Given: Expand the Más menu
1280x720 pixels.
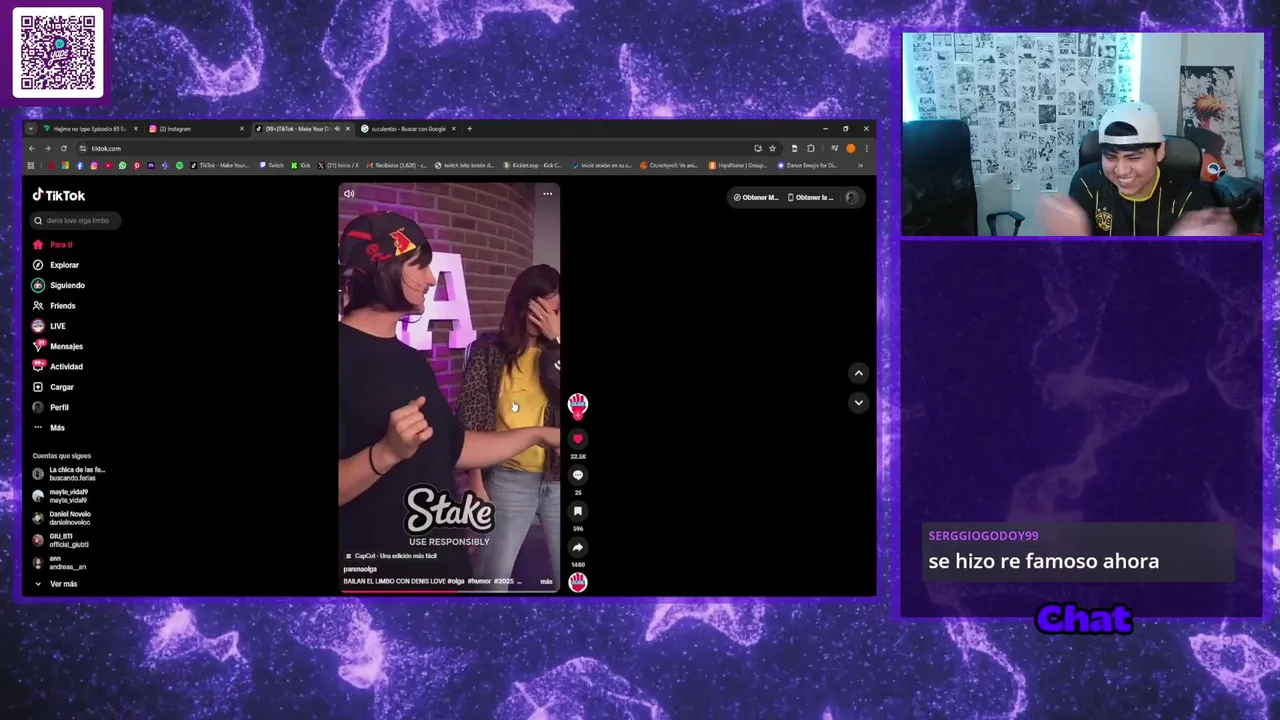Looking at the screenshot, I should coord(49,427).
